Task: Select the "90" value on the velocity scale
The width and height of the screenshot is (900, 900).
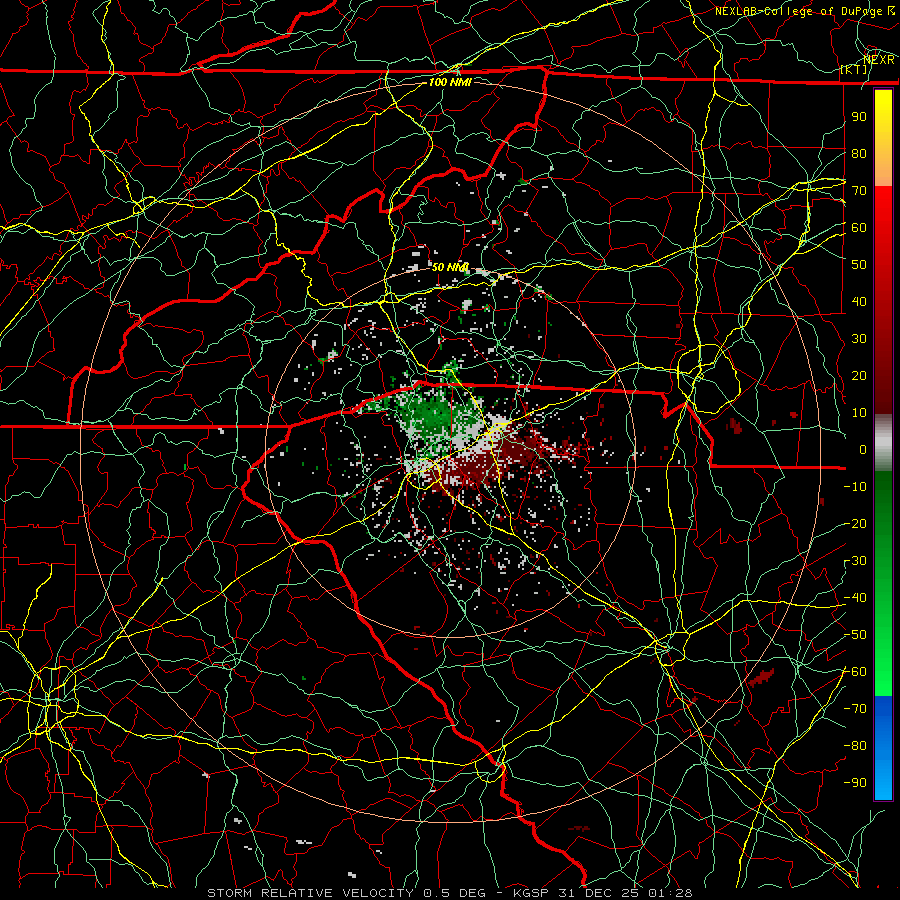Action: click(x=859, y=117)
